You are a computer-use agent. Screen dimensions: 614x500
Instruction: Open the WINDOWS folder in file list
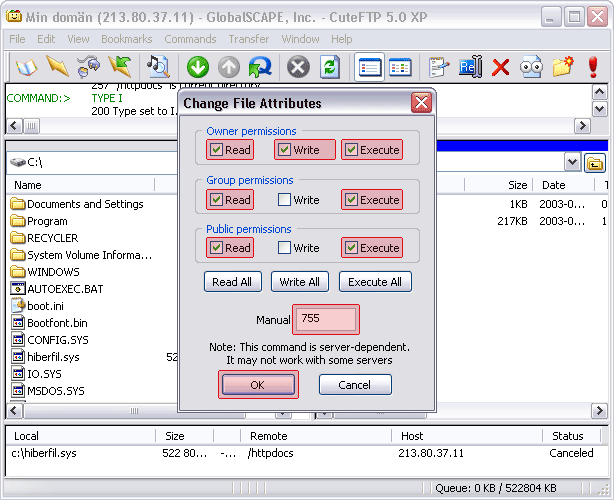point(53,272)
